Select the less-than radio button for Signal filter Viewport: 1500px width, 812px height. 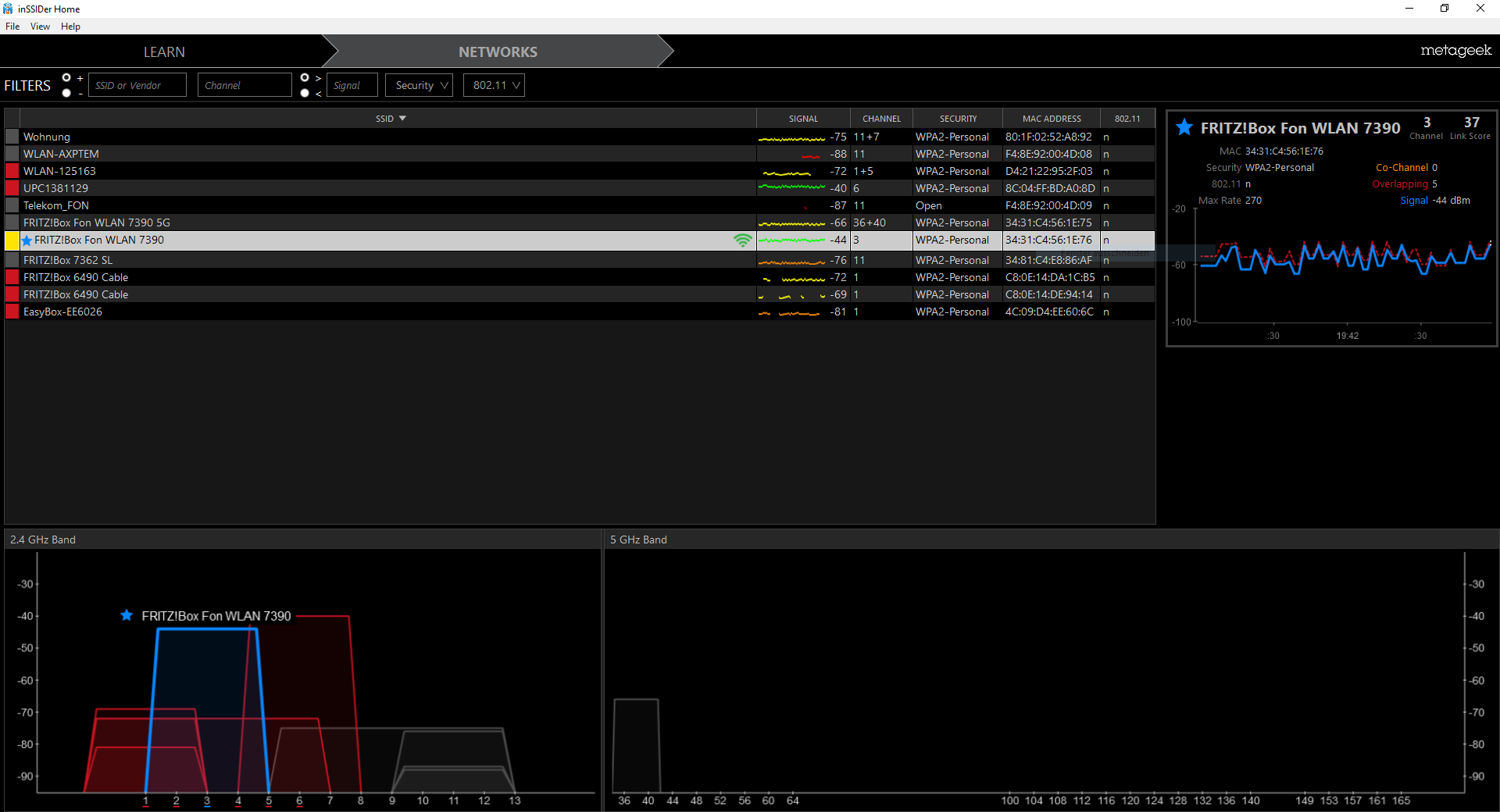(x=305, y=93)
